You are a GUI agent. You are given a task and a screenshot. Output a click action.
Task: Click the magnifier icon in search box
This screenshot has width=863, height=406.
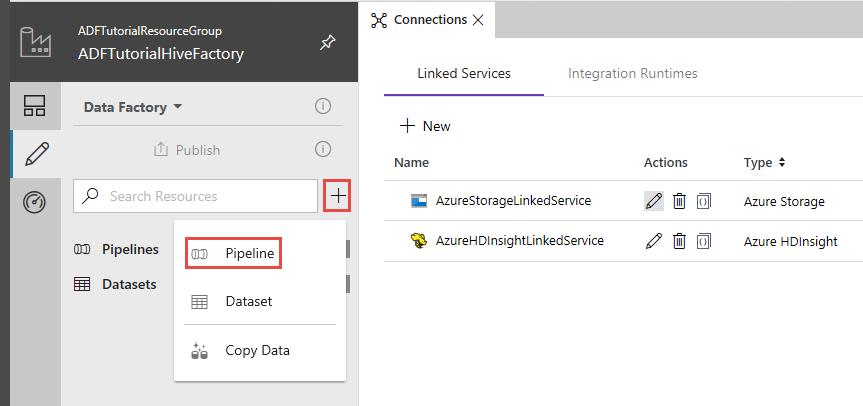point(92,196)
